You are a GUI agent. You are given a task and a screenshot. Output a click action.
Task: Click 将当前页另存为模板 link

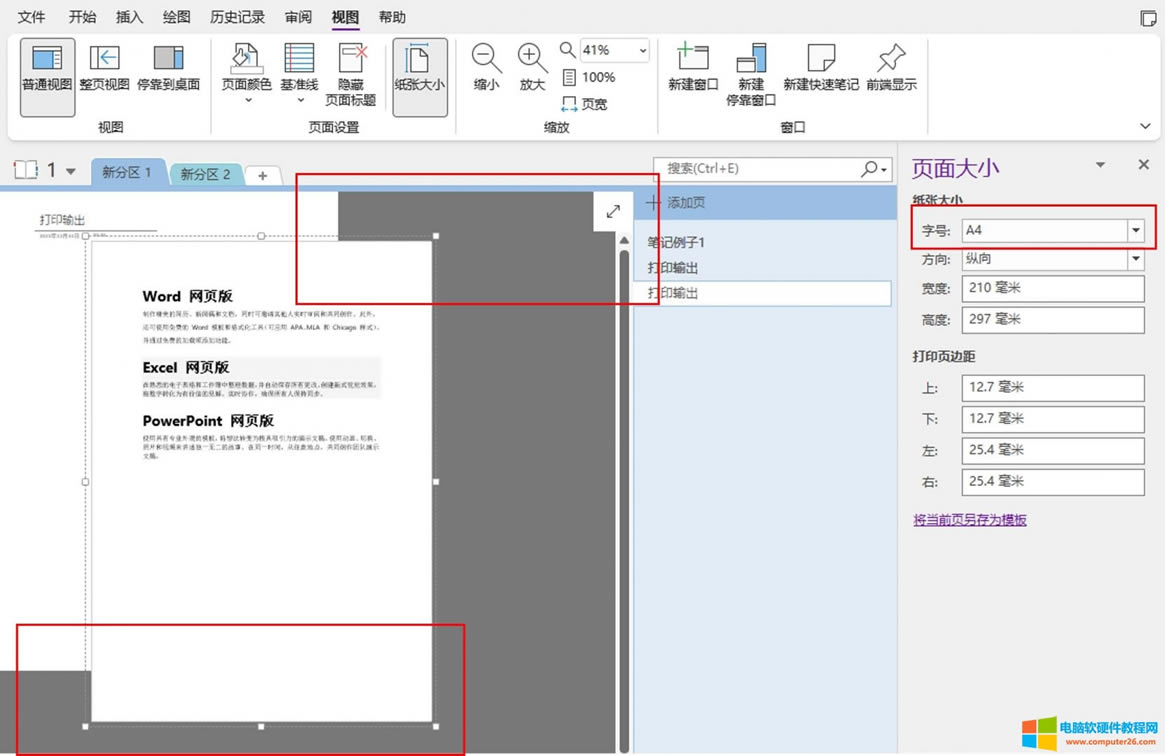[x=970, y=520]
